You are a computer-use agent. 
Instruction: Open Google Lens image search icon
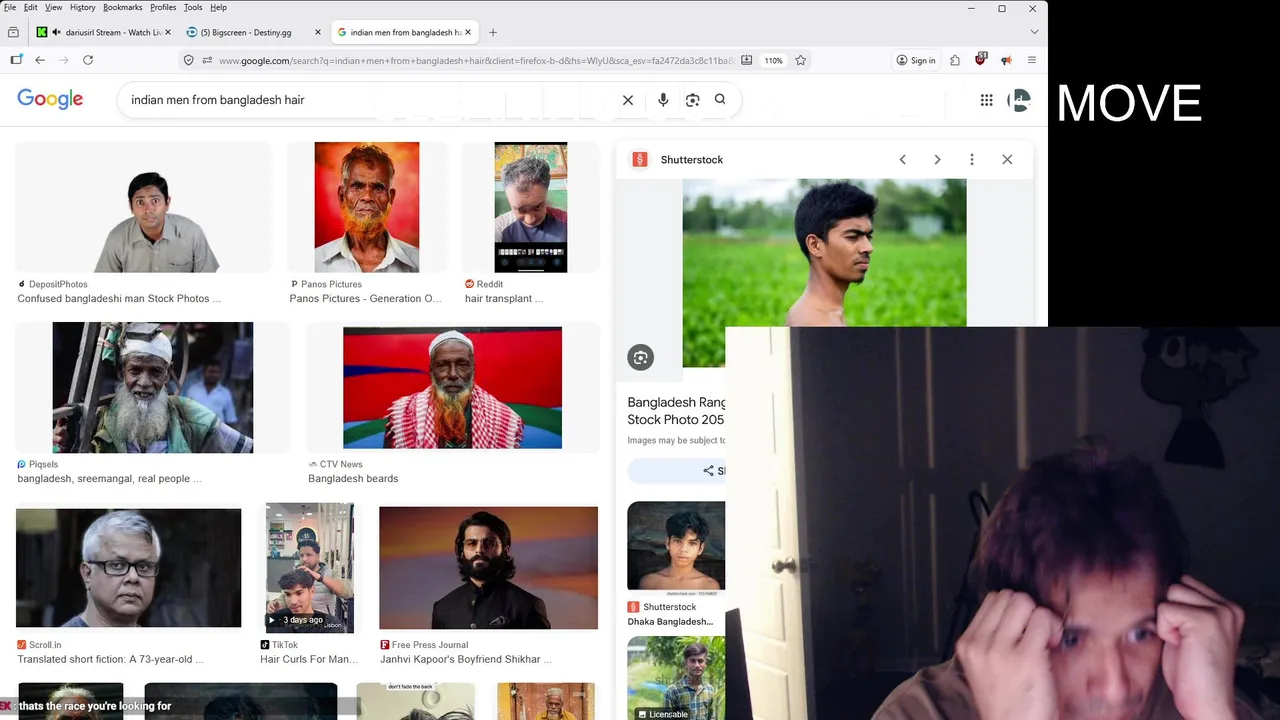(692, 100)
